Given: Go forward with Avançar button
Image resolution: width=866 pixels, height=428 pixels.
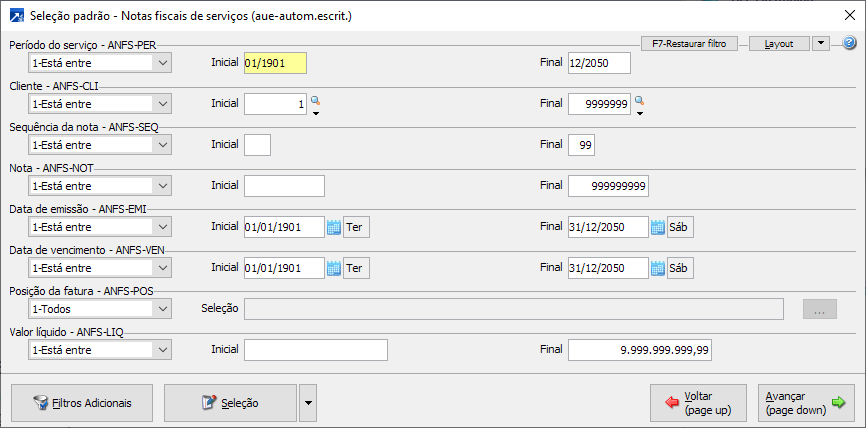Looking at the screenshot, I should click(800, 403).
